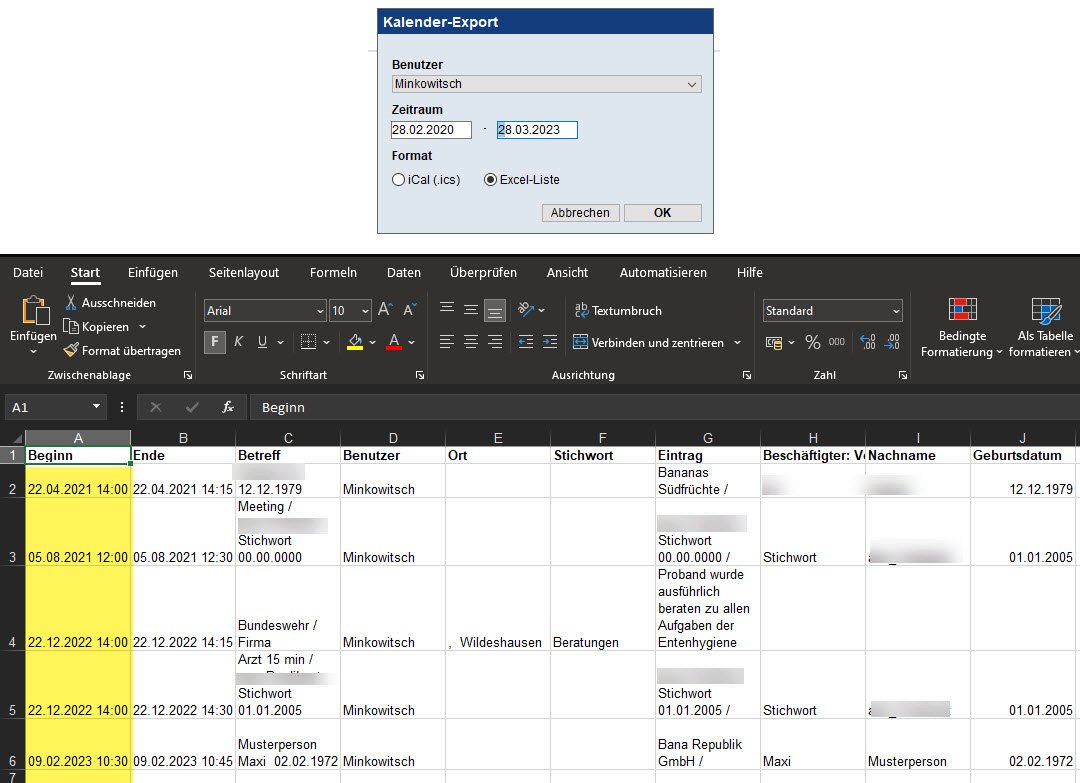The width and height of the screenshot is (1080, 783).
Task: Apply italic formatting with K button
Action: tap(239, 342)
